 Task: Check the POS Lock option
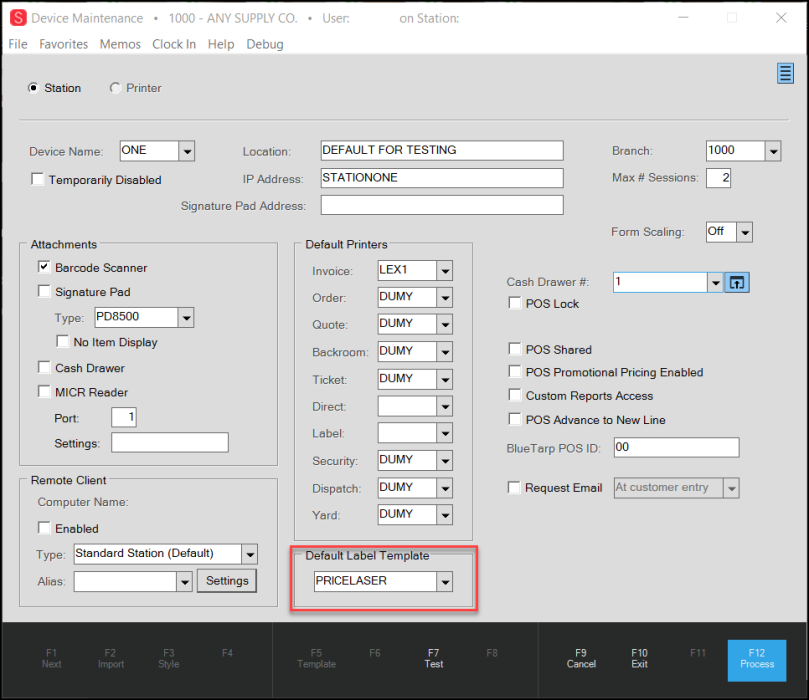click(515, 304)
